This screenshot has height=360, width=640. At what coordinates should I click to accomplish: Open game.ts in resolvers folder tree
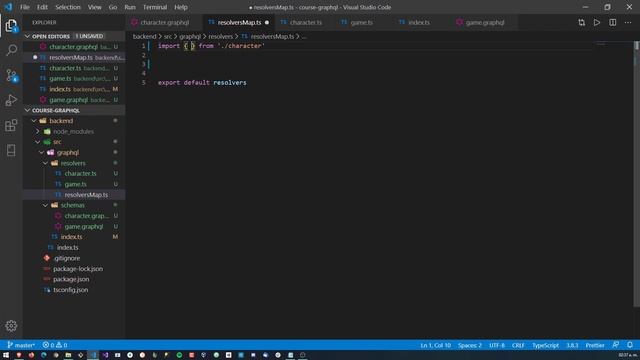[x=76, y=184]
